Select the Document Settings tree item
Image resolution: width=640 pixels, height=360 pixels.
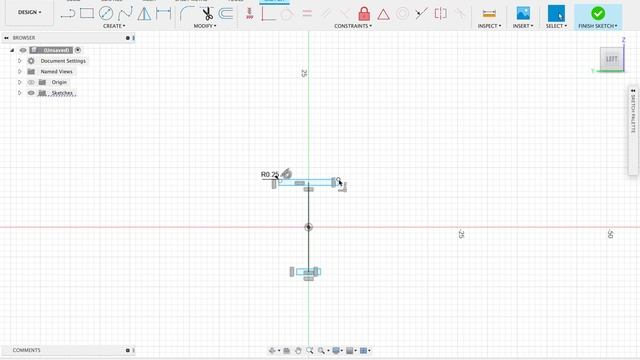click(x=63, y=61)
